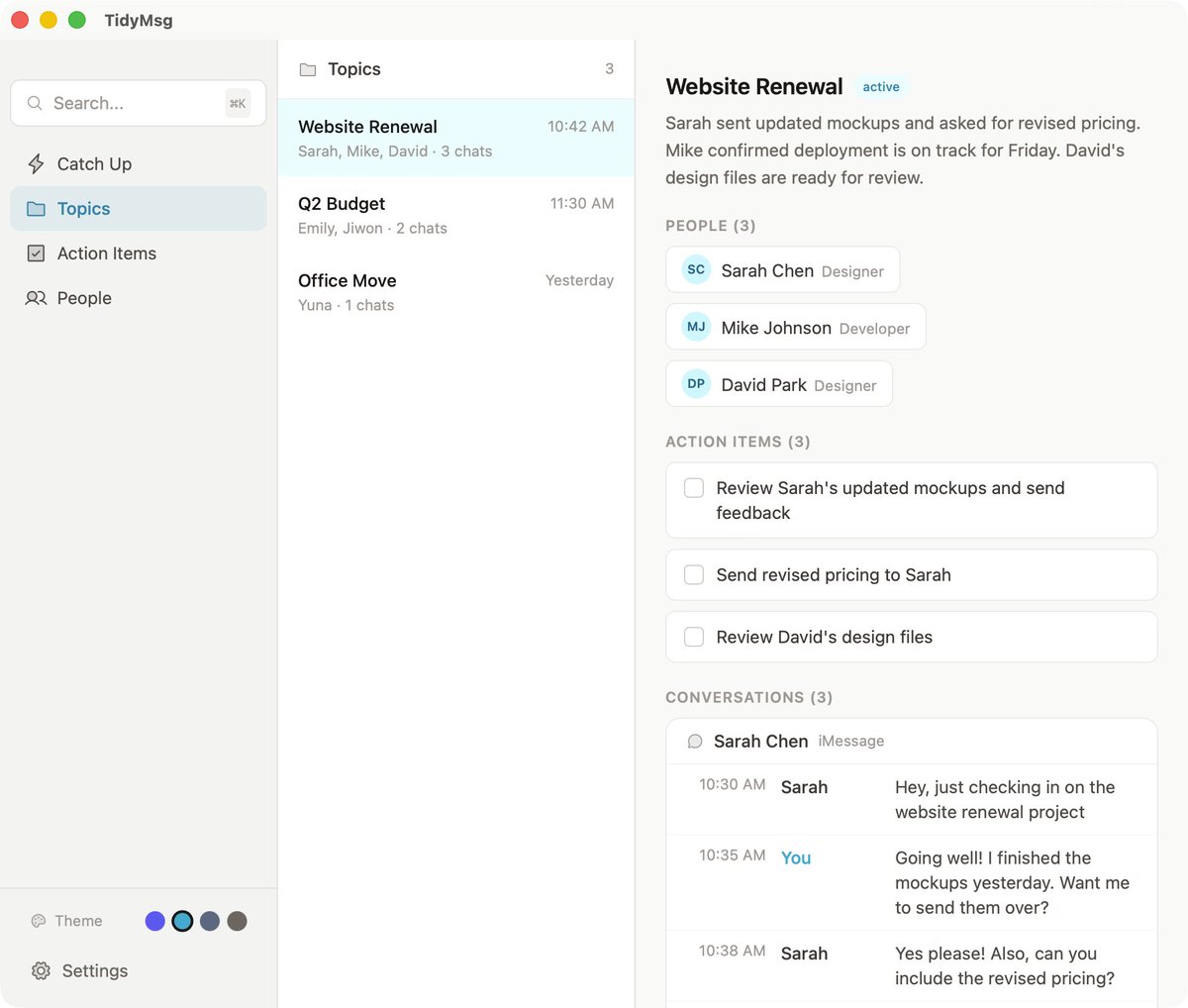This screenshot has height=1008, width=1188.
Task: Click the topics count '3' in header
Action: [x=609, y=69]
